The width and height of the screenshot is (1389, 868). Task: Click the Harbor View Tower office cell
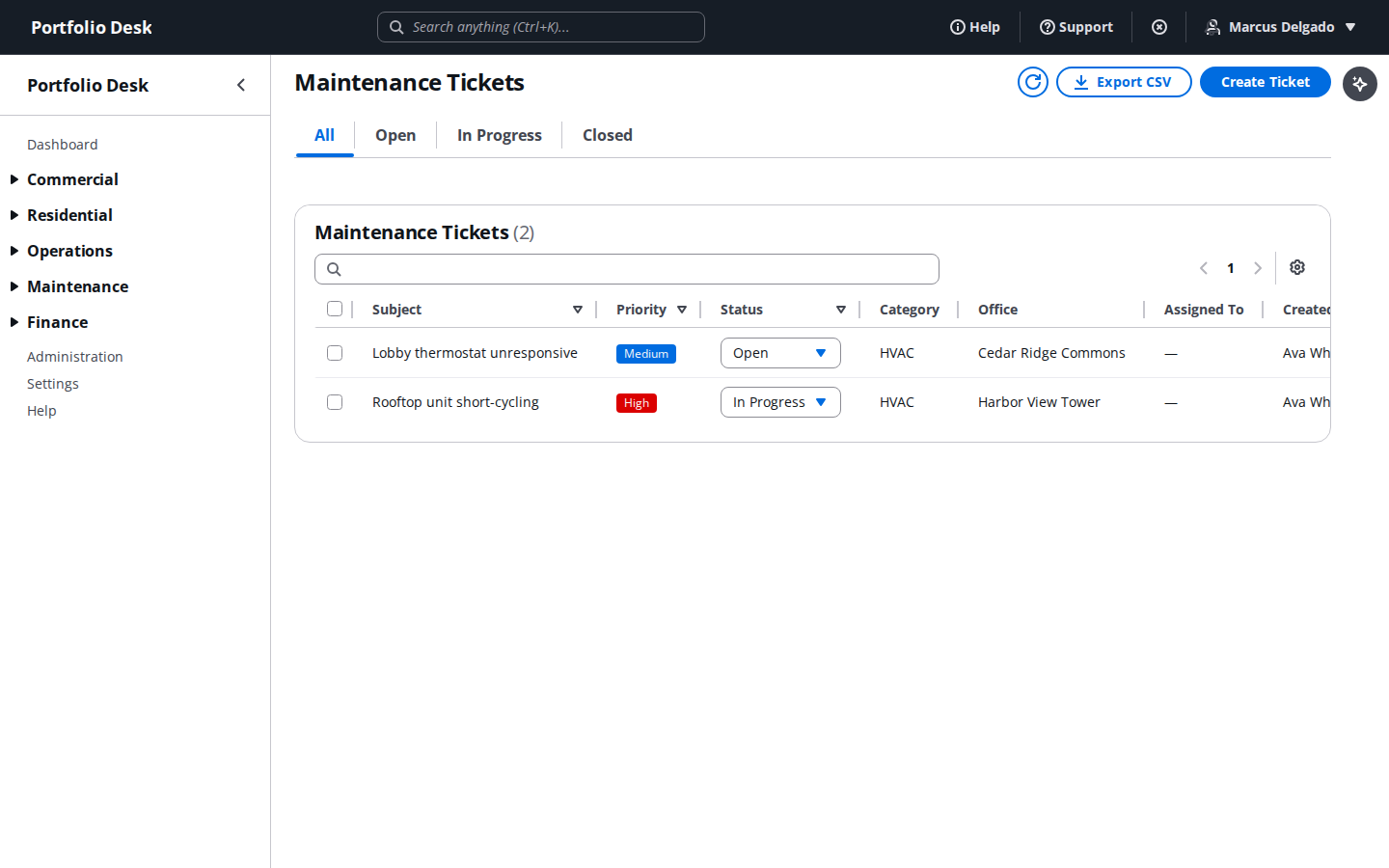(x=1039, y=402)
